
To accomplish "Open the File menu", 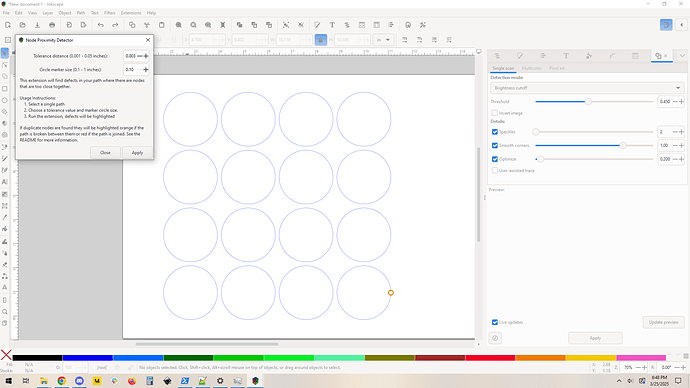I will click(6, 13).
